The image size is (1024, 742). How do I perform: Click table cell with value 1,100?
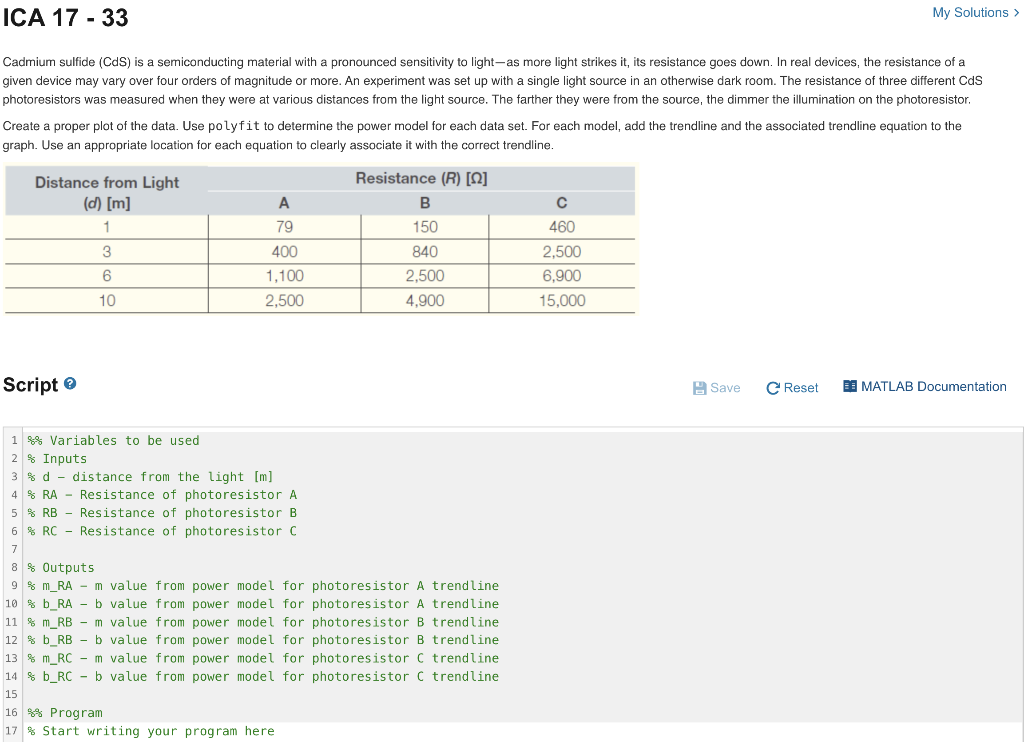(284, 276)
